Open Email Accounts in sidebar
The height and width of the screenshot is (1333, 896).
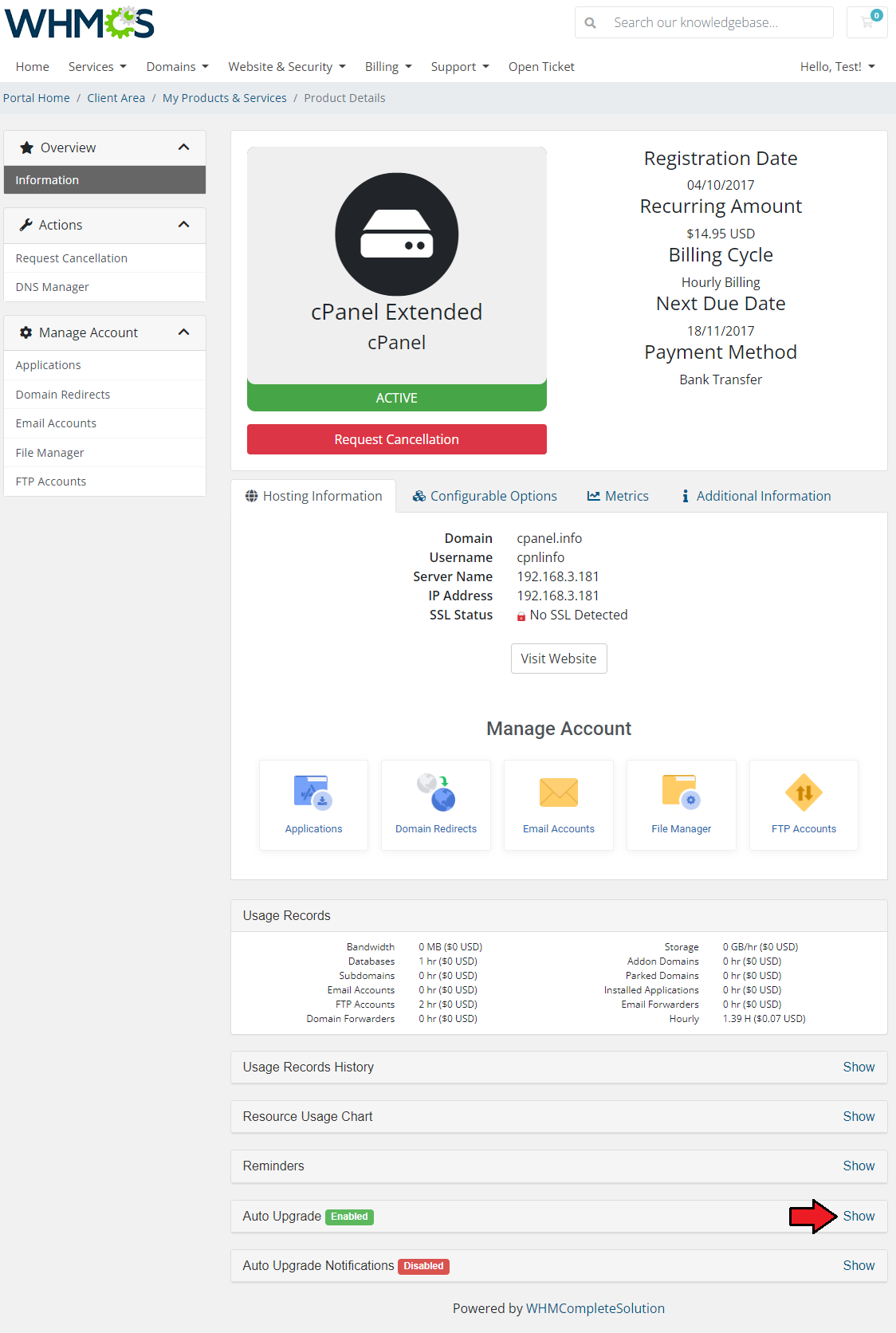point(104,423)
